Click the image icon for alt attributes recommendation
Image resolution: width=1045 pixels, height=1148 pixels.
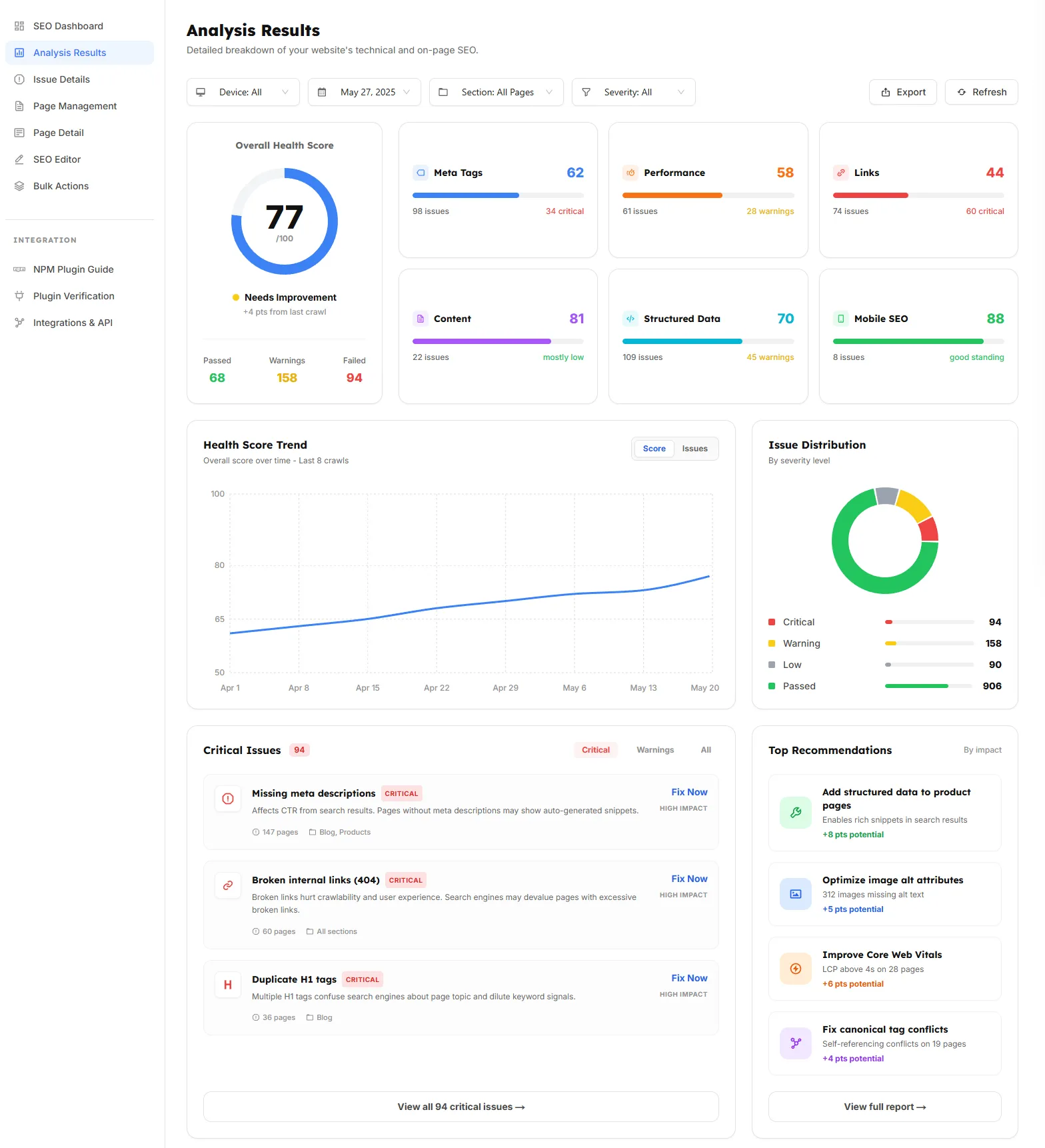pyautogui.click(x=796, y=894)
